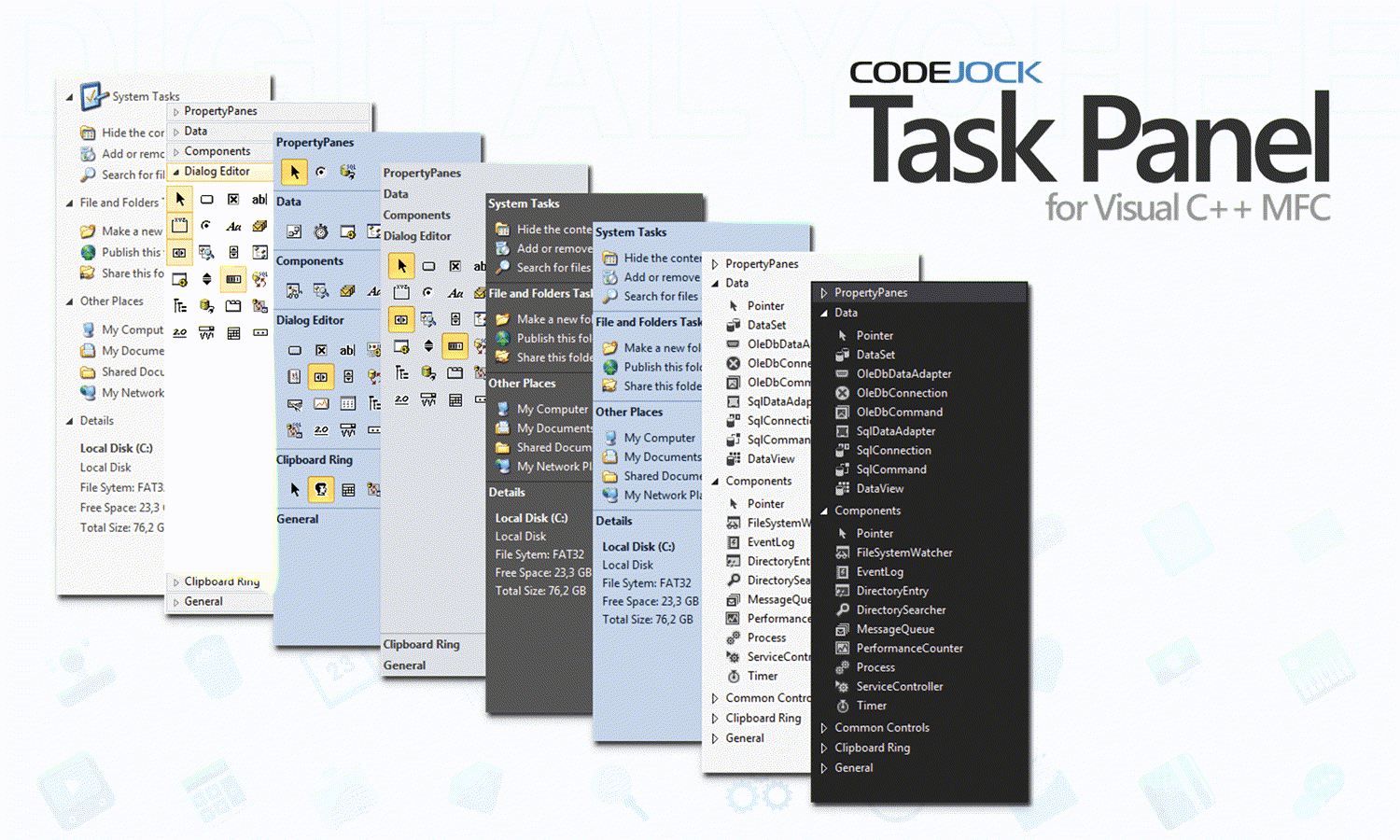
Task: Click the highlighted face icon in the blue panel's Clipboard Ring
Action: [321, 489]
